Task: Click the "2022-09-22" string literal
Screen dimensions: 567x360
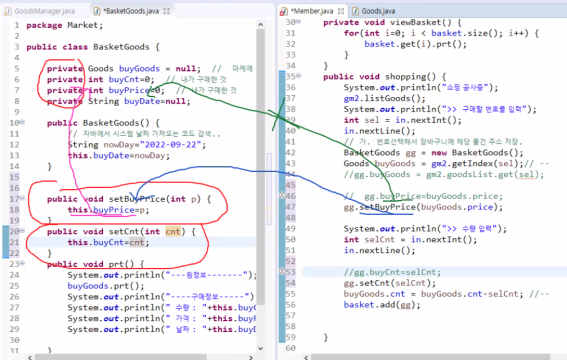Action: tap(170, 145)
